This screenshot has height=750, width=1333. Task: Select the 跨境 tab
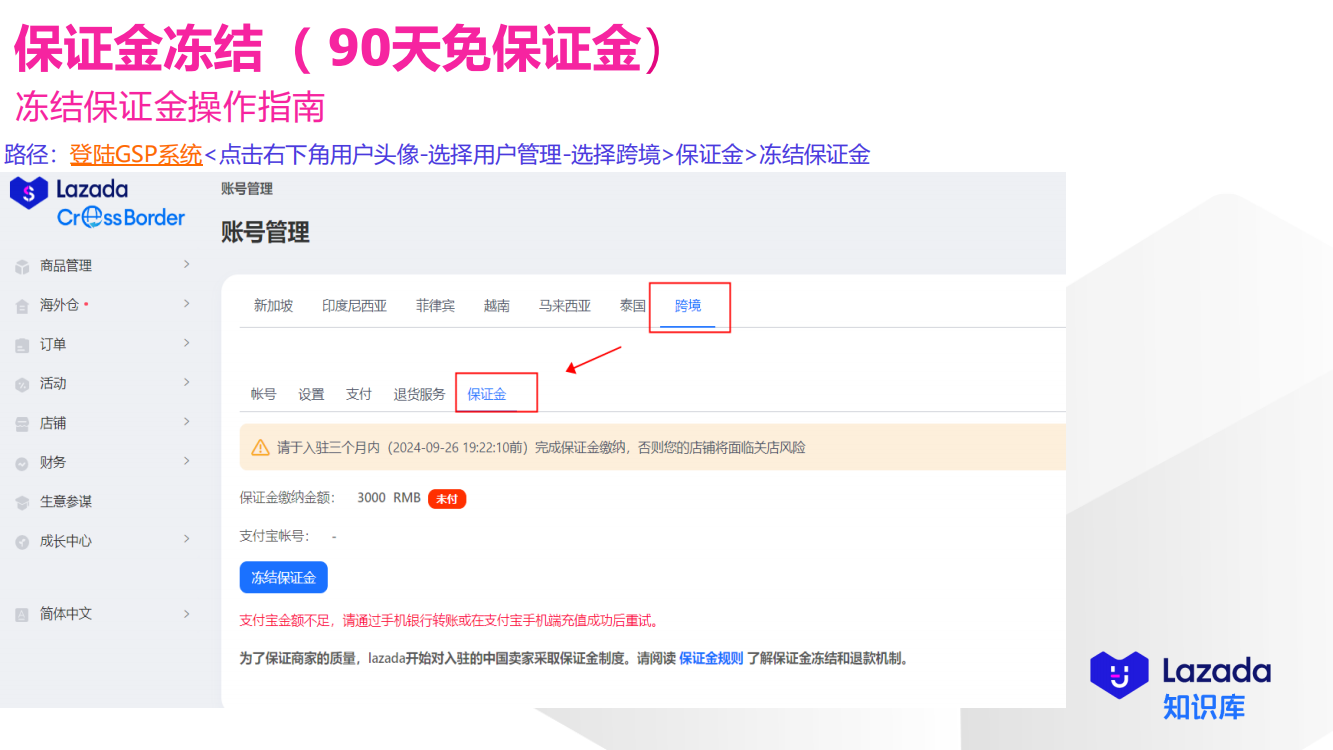(688, 306)
